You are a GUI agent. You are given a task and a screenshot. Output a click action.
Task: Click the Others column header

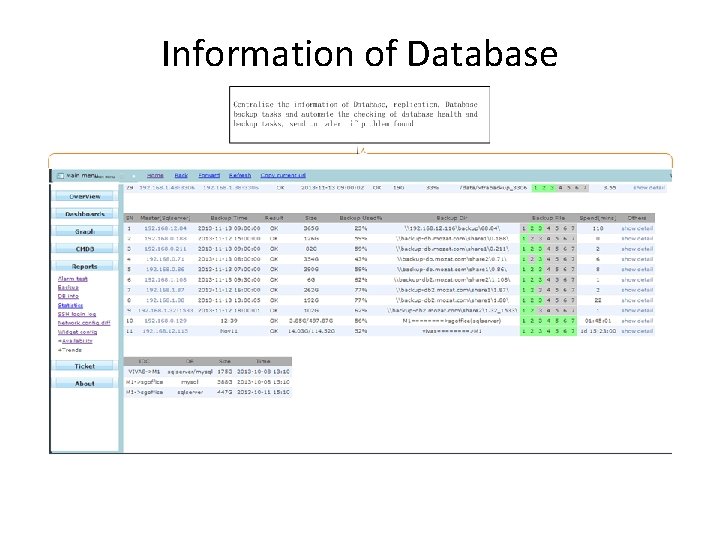pyautogui.click(x=637, y=218)
